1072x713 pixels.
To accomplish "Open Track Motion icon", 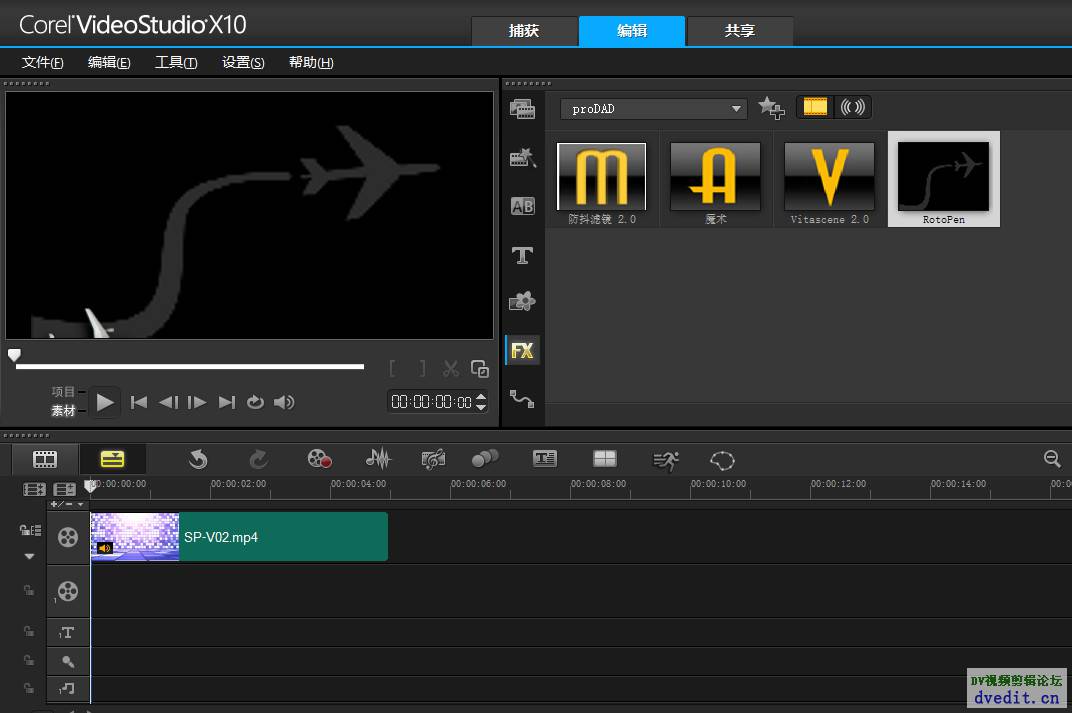I will click(x=485, y=459).
